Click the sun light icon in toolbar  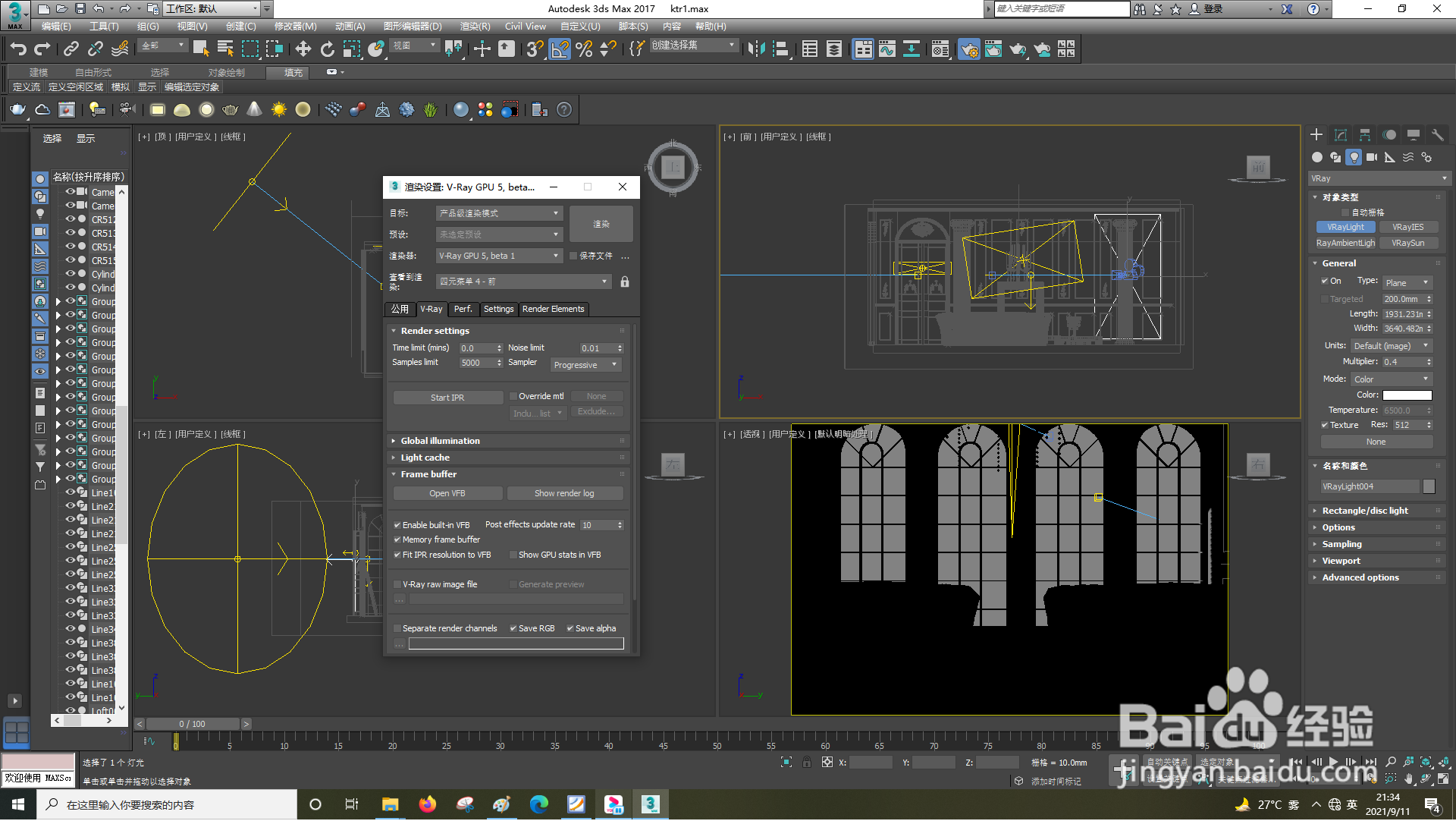279,109
